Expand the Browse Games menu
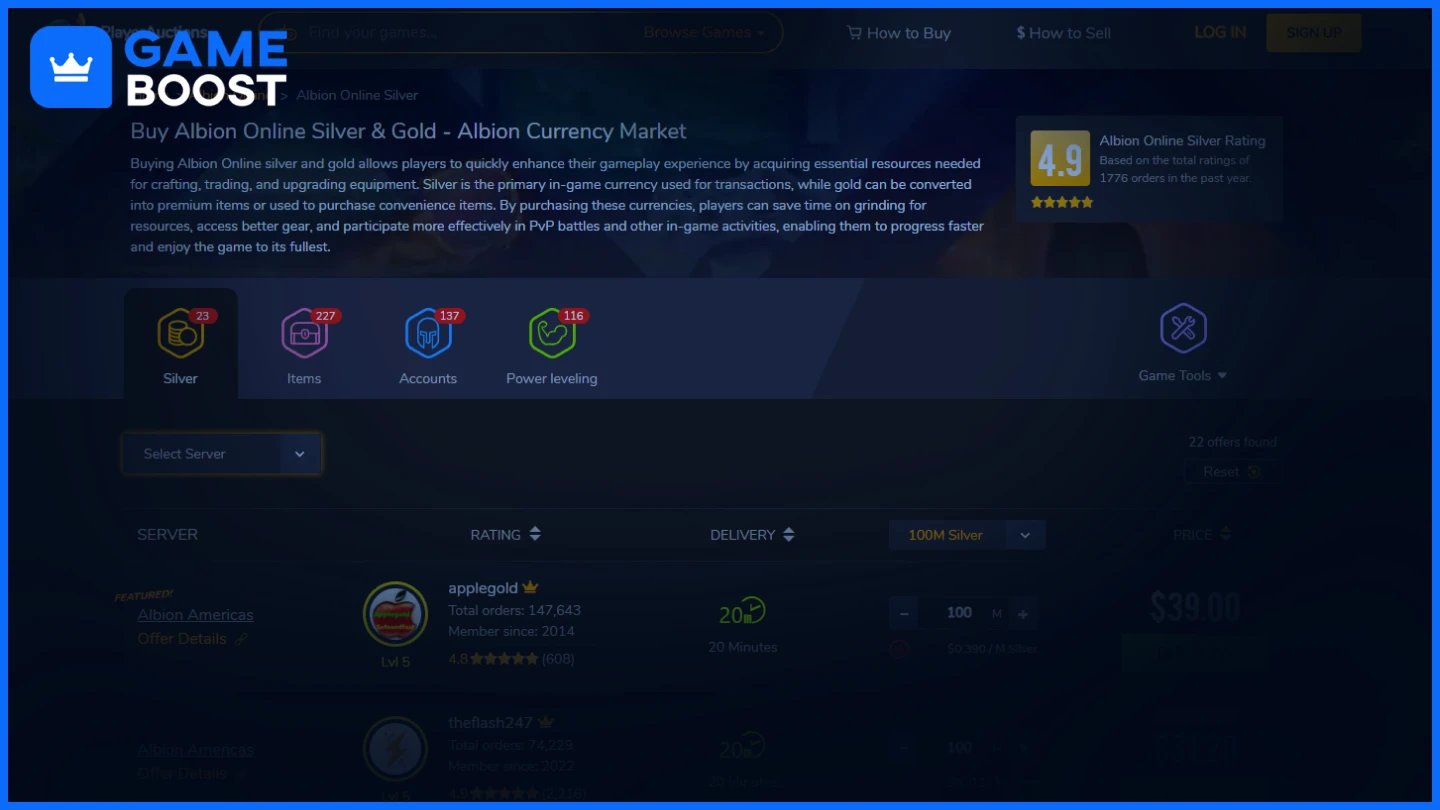This screenshot has width=1440, height=810. [704, 32]
